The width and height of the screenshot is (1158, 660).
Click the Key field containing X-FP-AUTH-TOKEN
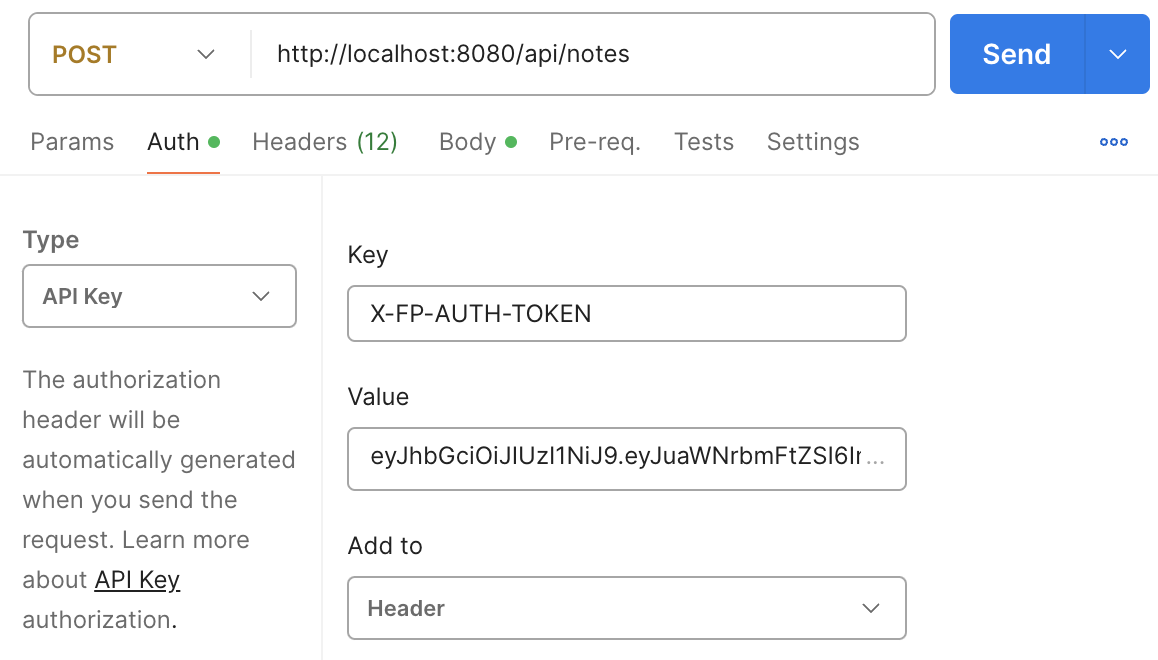627,313
